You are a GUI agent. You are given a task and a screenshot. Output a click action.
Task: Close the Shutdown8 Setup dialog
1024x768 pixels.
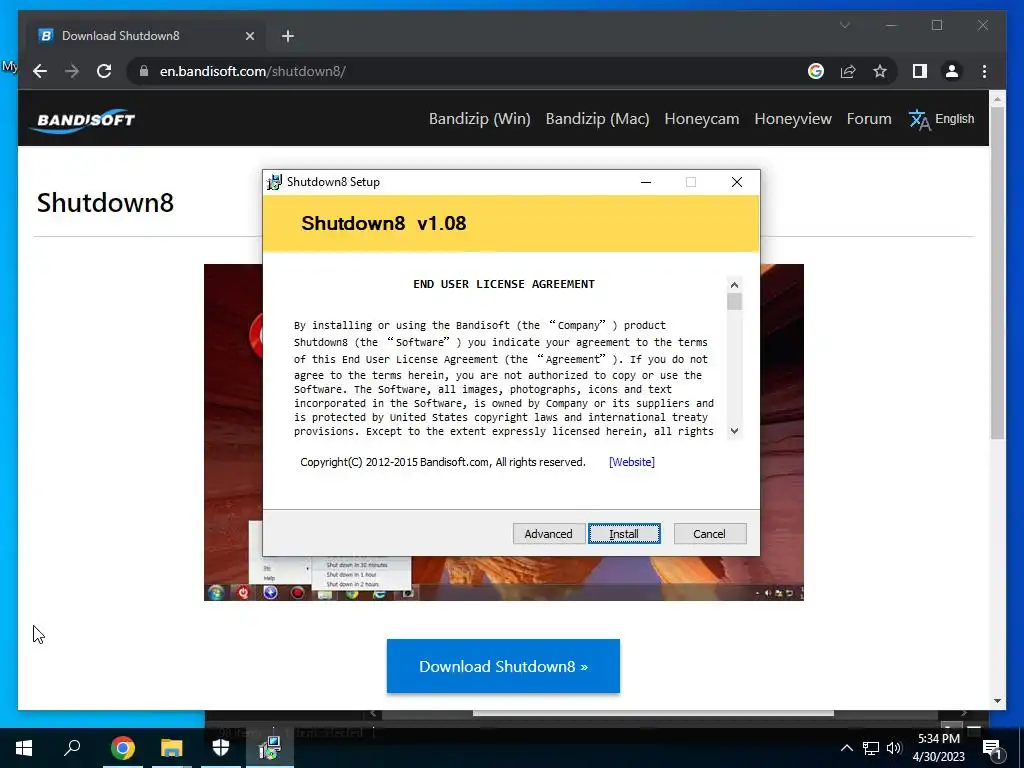point(737,182)
